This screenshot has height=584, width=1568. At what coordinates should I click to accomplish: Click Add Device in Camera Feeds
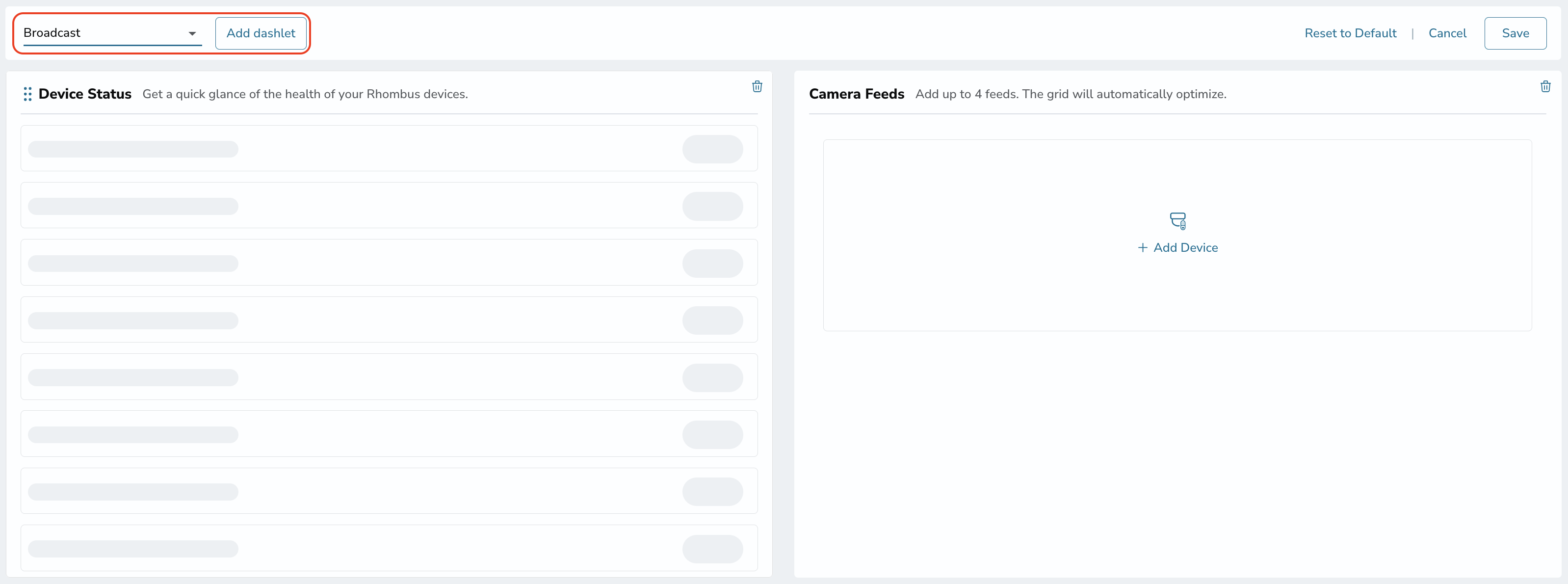tap(1178, 248)
